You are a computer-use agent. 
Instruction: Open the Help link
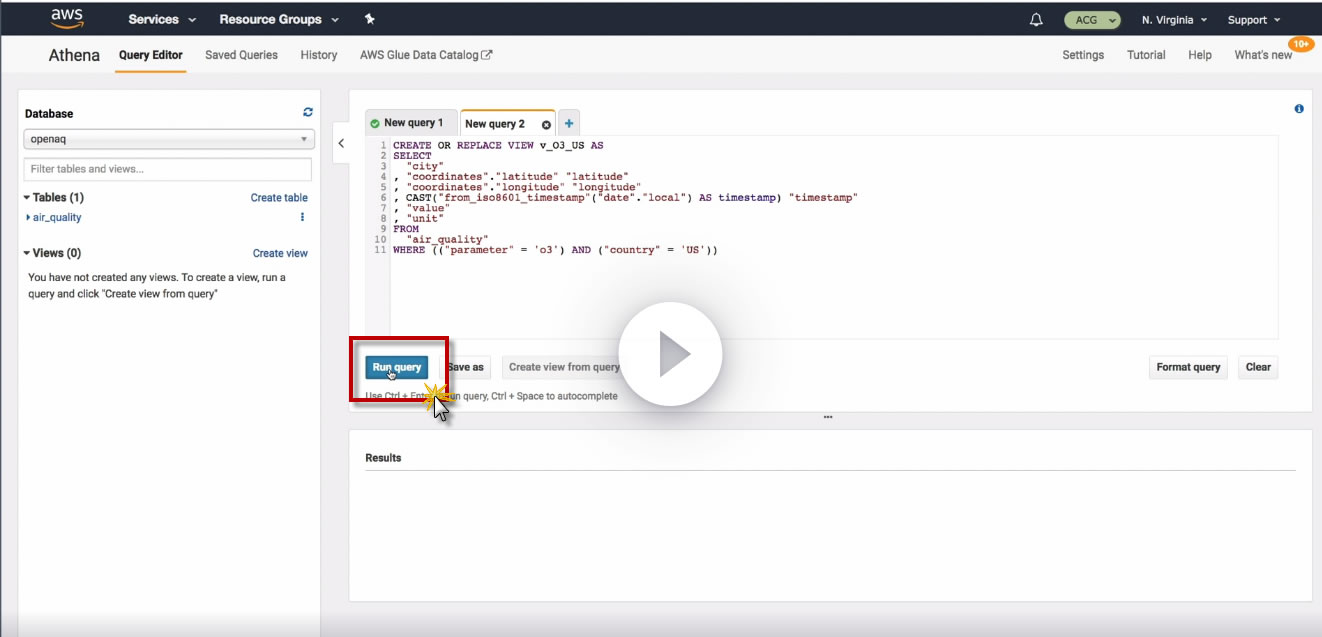pyautogui.click(x=1200, y=55)
